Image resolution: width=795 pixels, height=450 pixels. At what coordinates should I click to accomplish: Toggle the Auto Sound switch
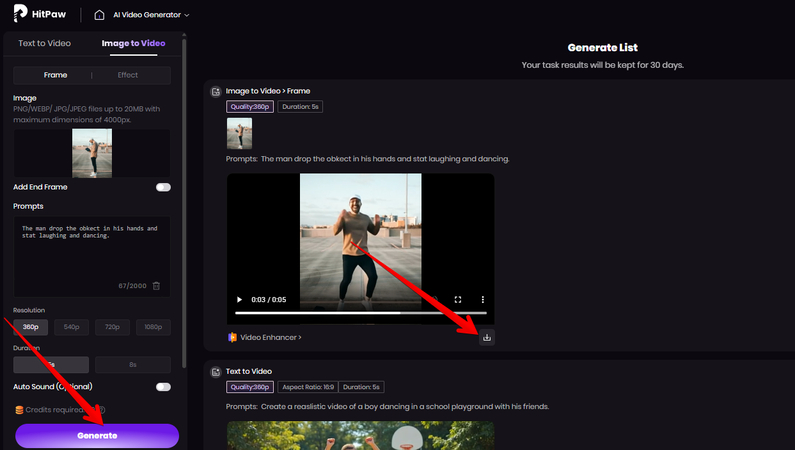(x=163, y=387)
